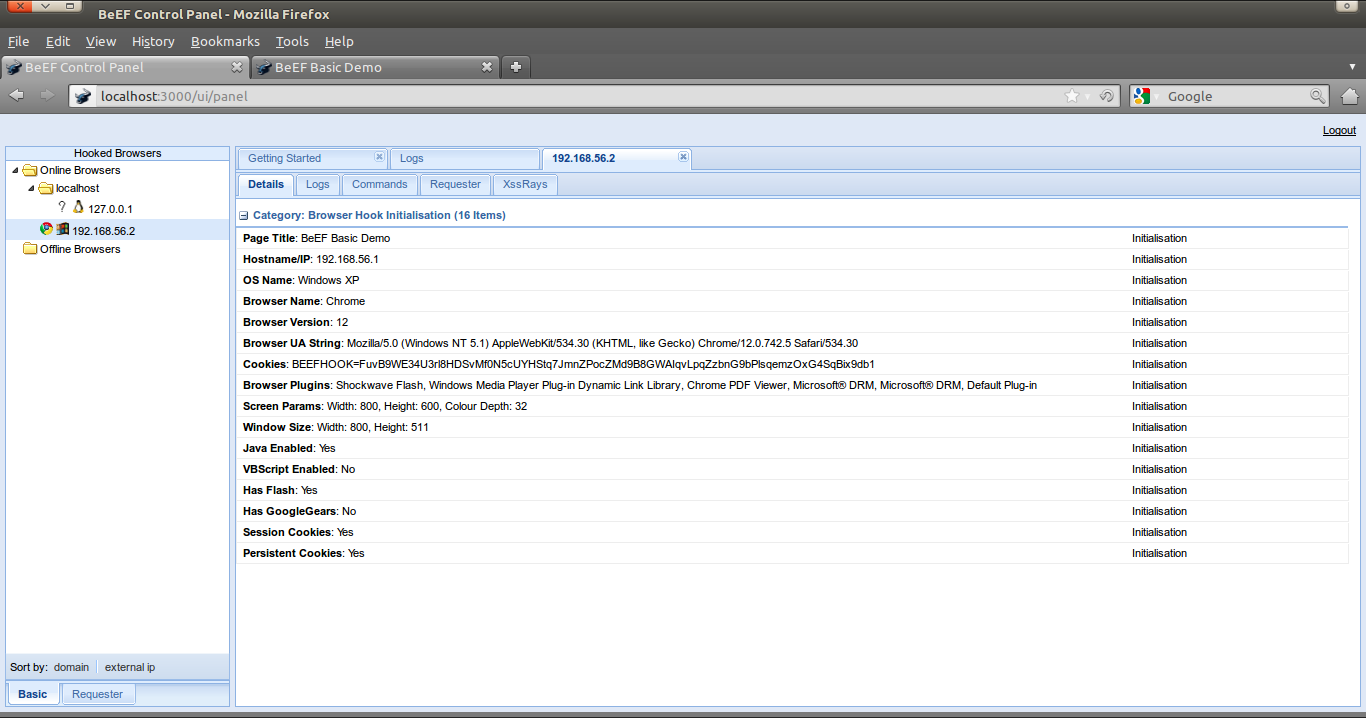The image size is (1366, 718).
Task: Open the Commands sub-tab
Action: pyautogui.click(x=380, y=184)
